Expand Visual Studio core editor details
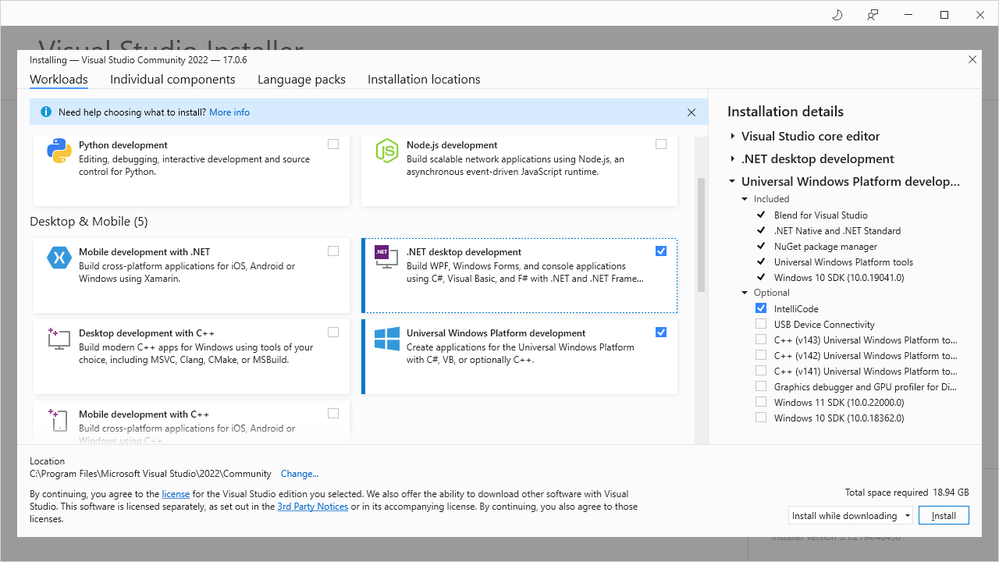The height and width of the screenshot is (562, 999). (x=733, y=136)
